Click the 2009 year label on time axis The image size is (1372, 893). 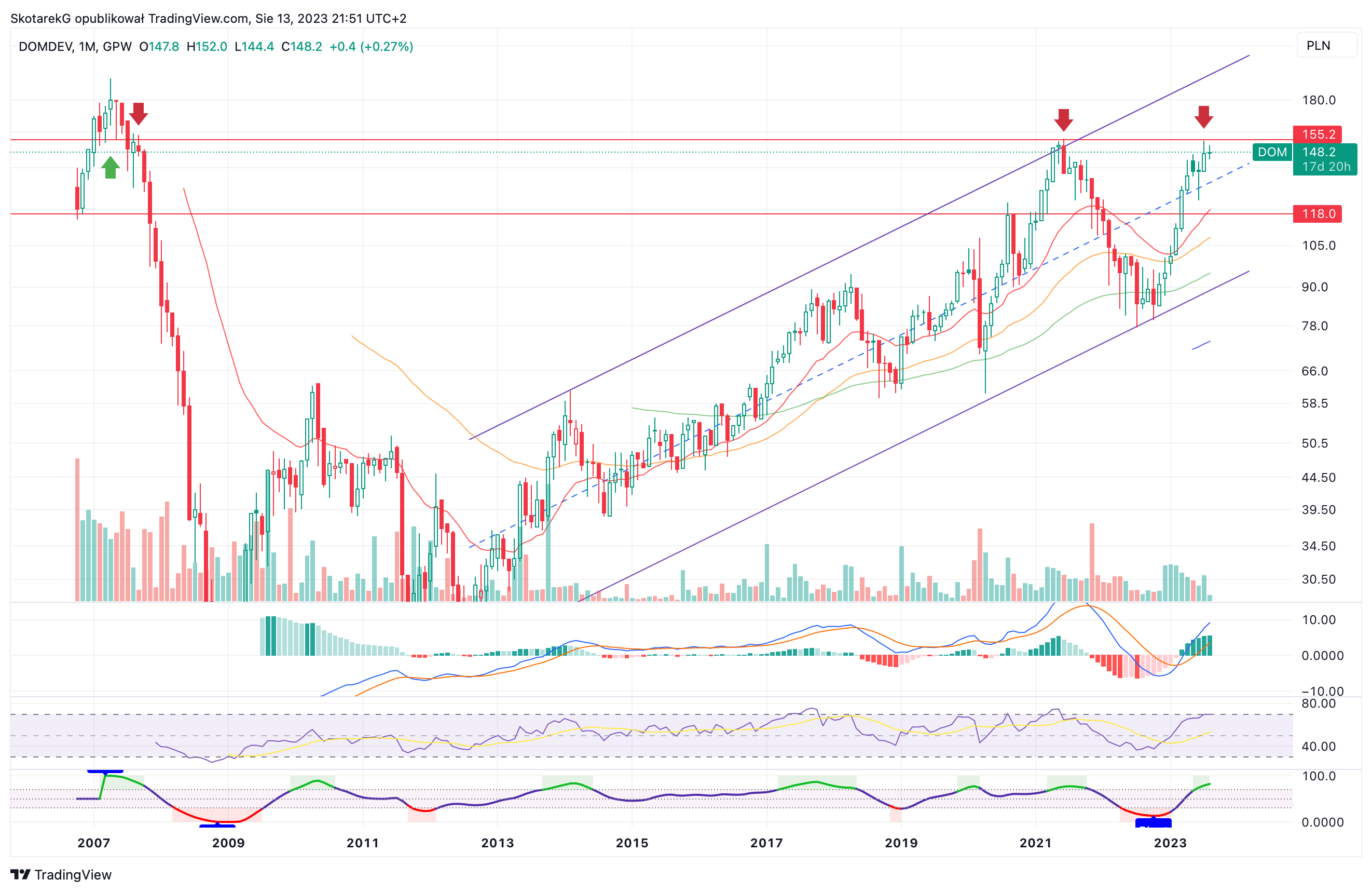tap(228, 843)
